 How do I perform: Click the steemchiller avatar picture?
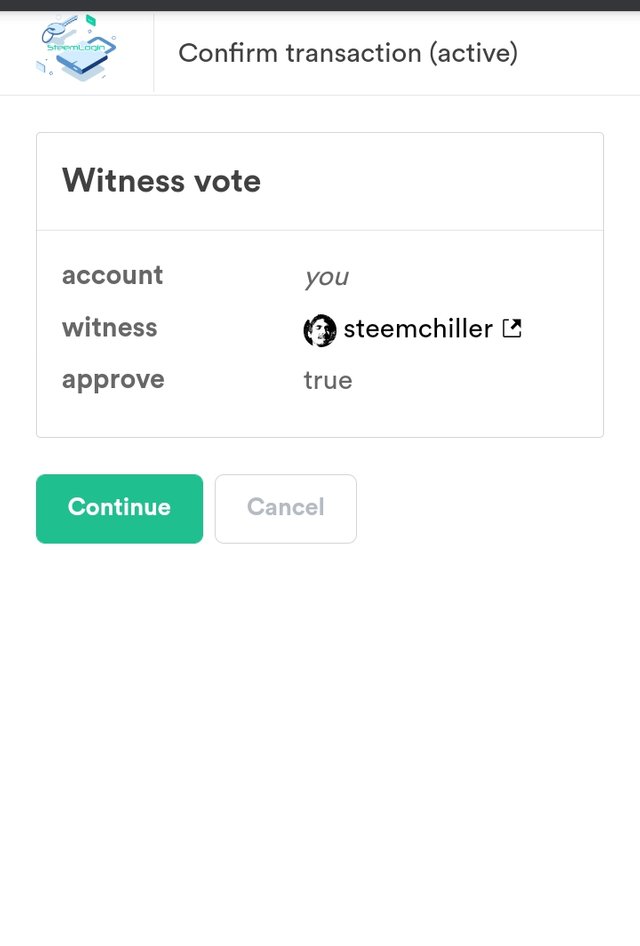coord(320,330)
